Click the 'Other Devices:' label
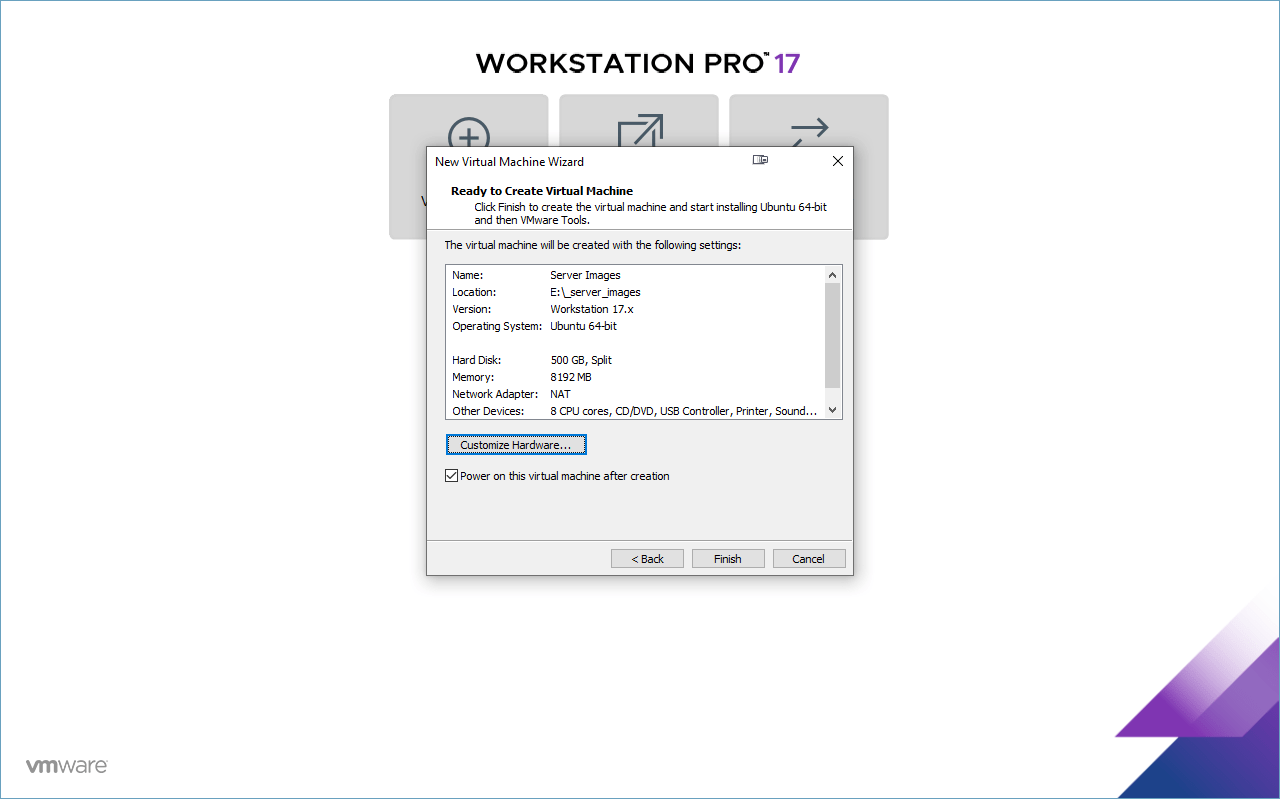The image size is (1280, 799). coord(488,411)
